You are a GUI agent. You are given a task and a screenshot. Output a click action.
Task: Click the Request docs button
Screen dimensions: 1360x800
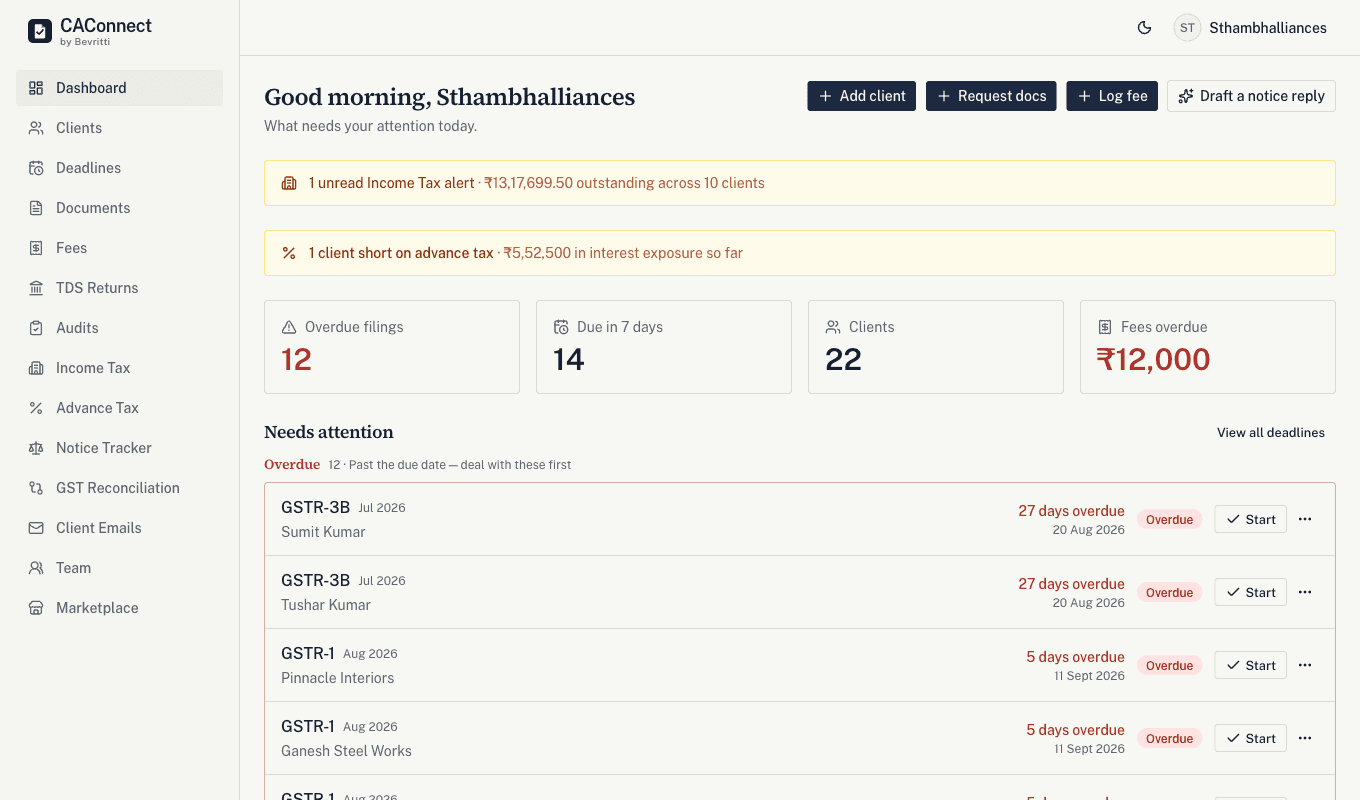(991, 96)
